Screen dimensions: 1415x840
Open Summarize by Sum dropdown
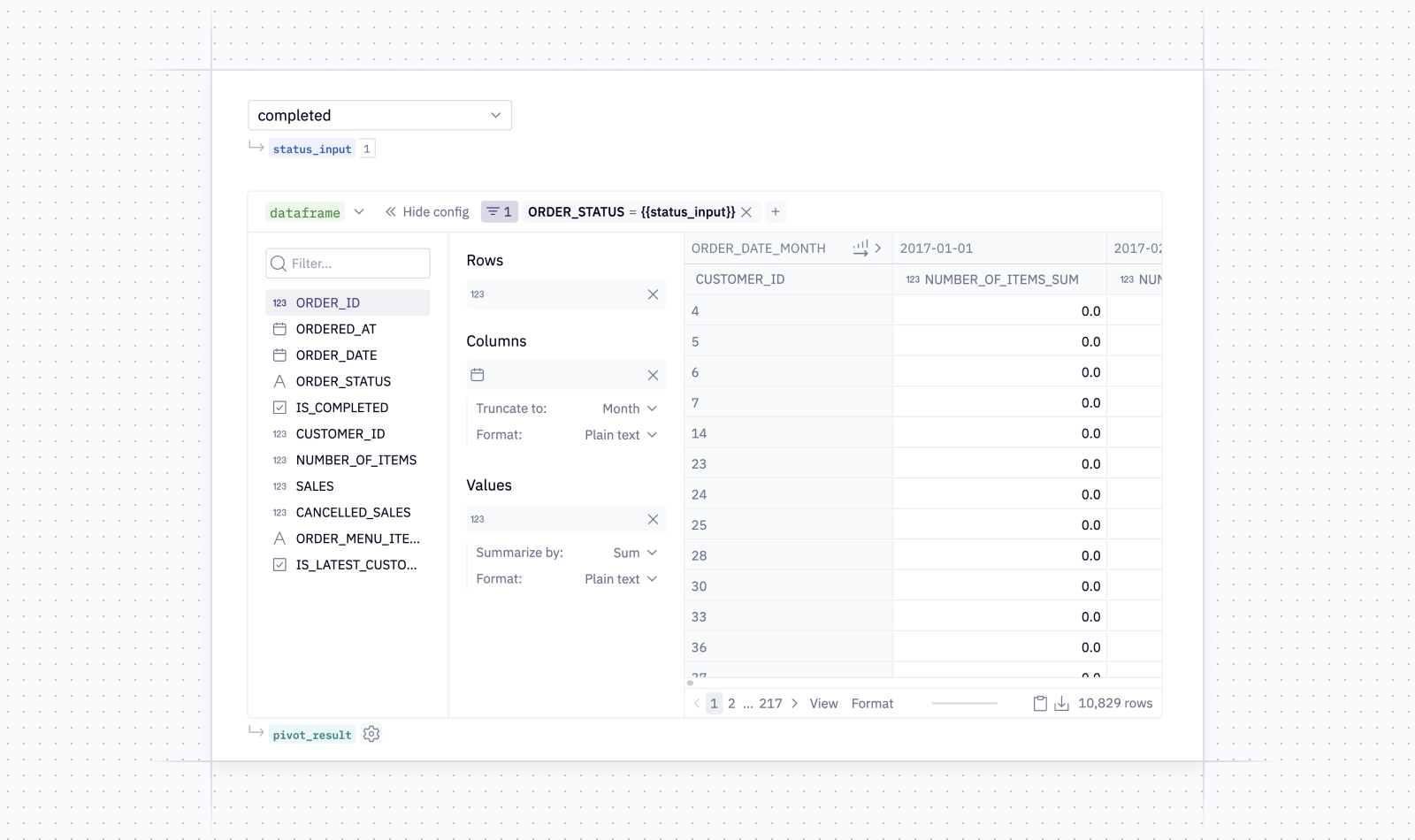(x=635, y=553)
